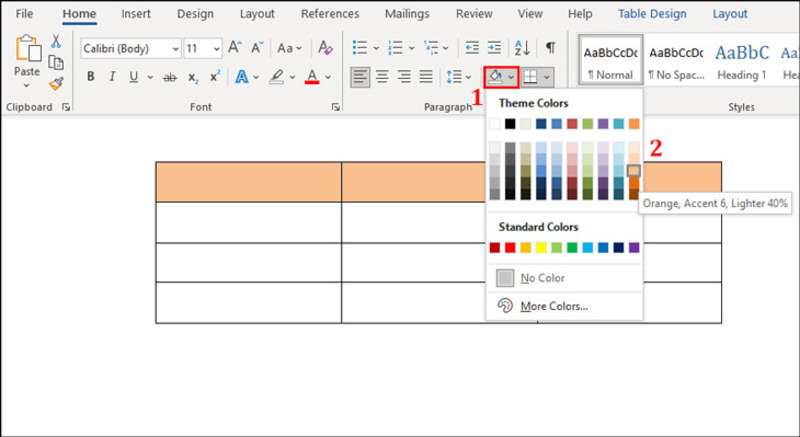The image size is (800, 437).
Task: Click the Increase Indent icon
Action: (x=495, y=48)
